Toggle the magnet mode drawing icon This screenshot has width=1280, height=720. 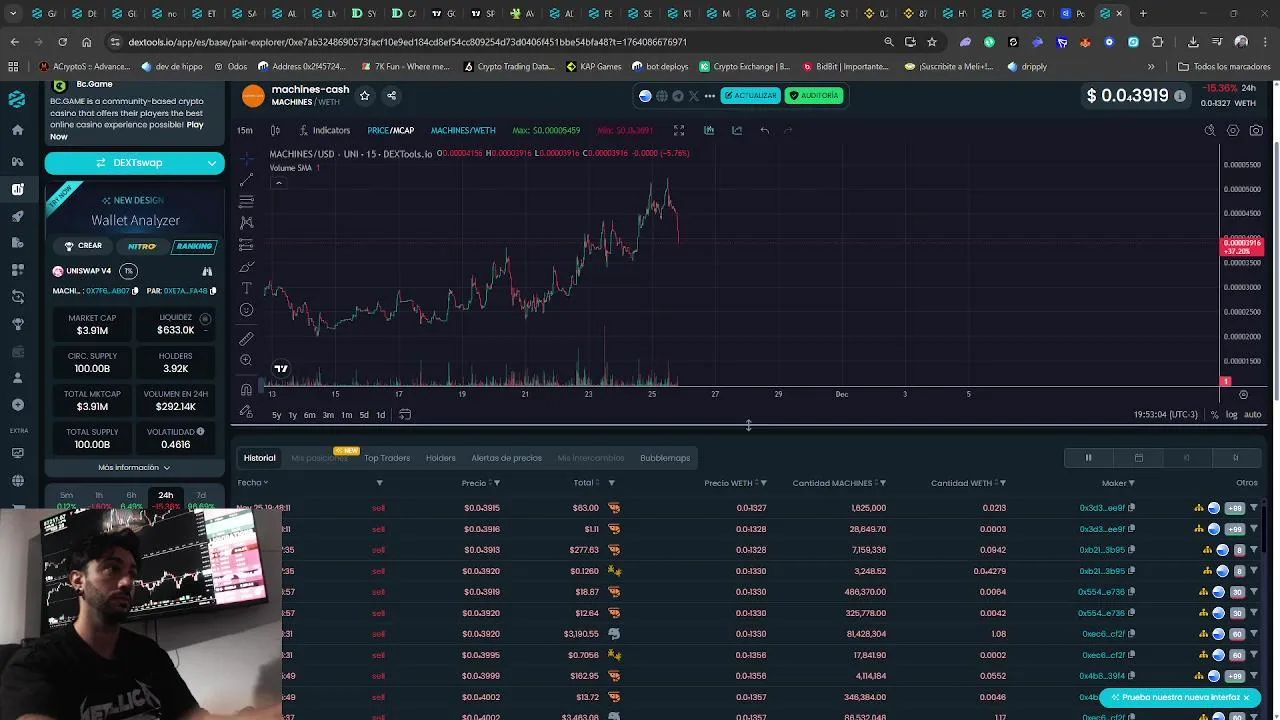click(246, 390)
